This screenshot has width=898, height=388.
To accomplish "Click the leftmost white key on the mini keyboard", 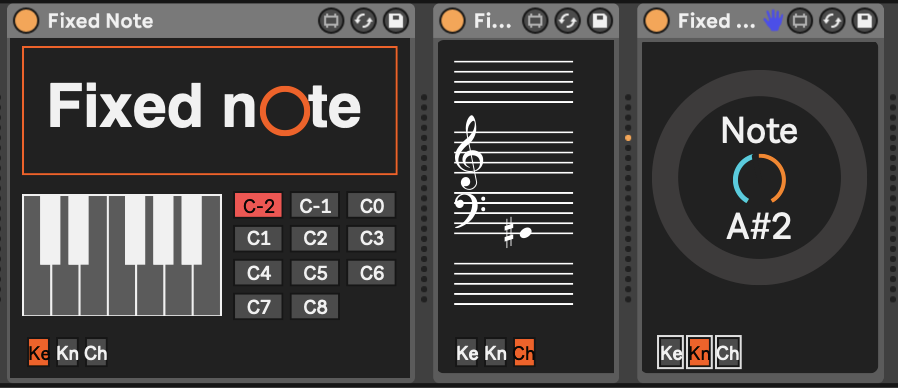I will click(37, 290).
